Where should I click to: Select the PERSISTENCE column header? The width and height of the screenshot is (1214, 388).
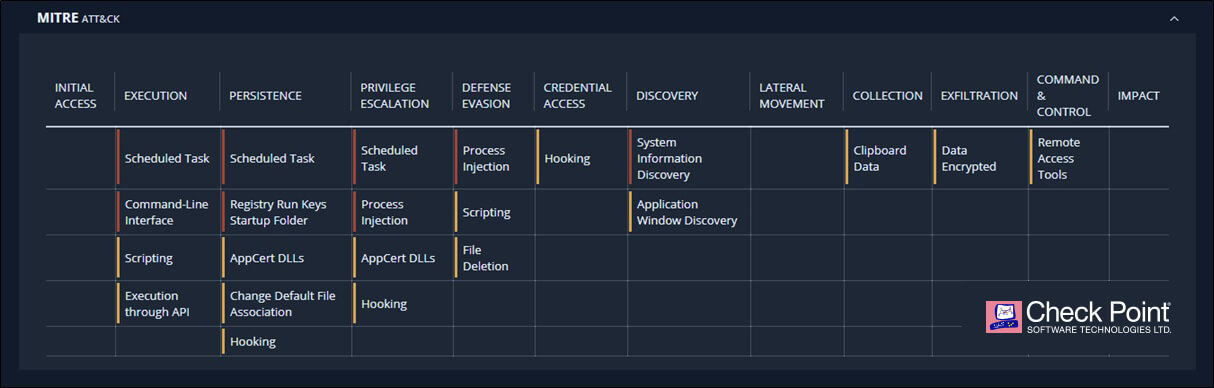[x=265, y=96]
